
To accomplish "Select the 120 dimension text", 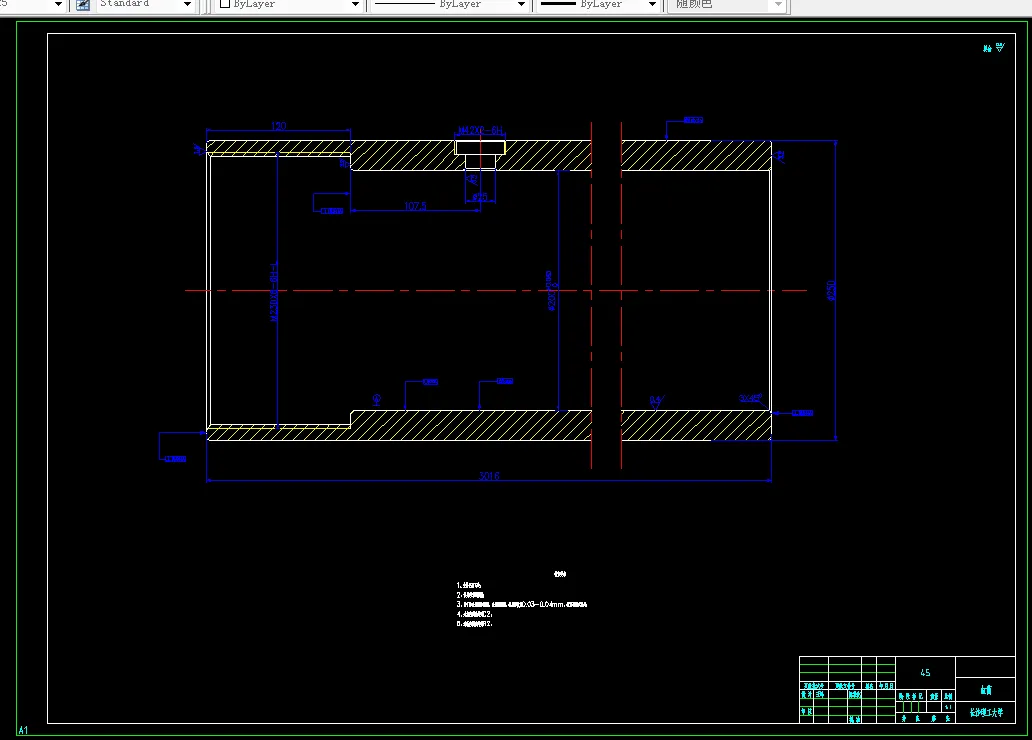I will (278, 126).
